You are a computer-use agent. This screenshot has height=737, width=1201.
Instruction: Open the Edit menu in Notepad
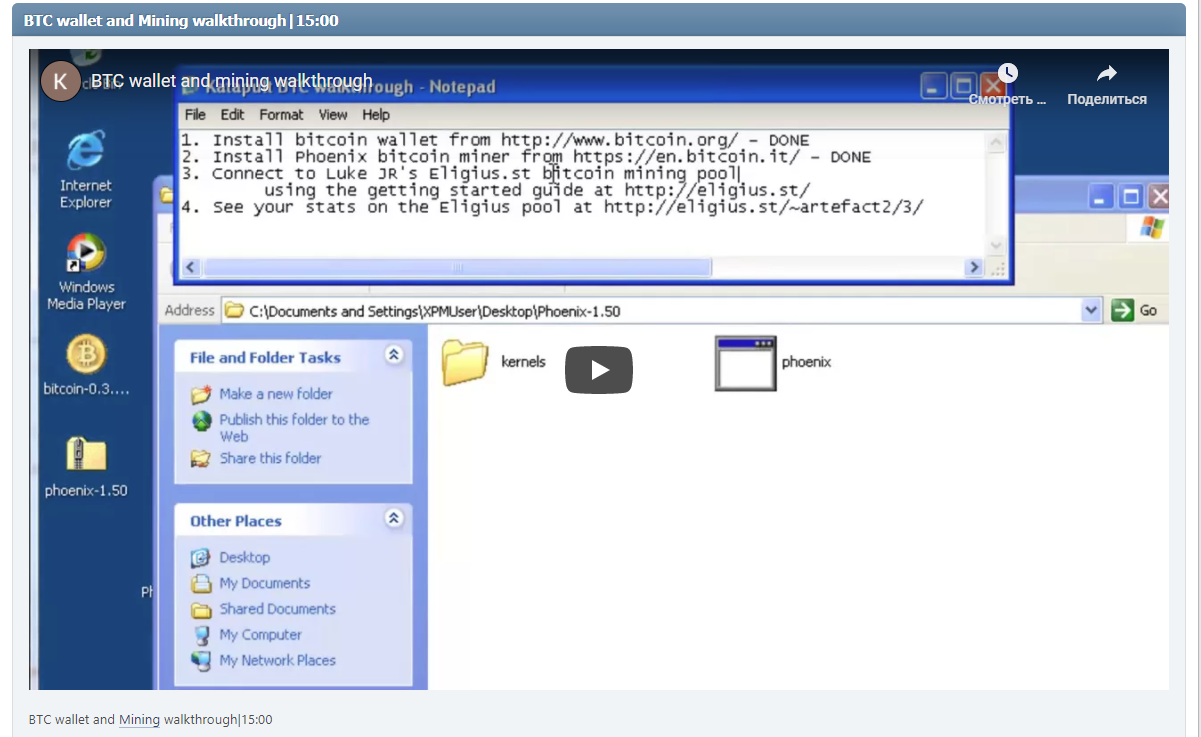point(232,115)
